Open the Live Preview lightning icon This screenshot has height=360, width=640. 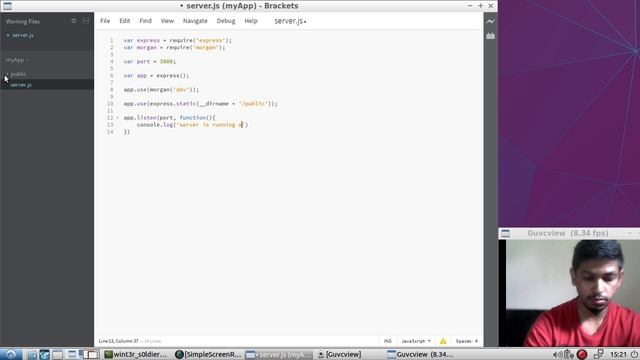(x=490, y=21)
